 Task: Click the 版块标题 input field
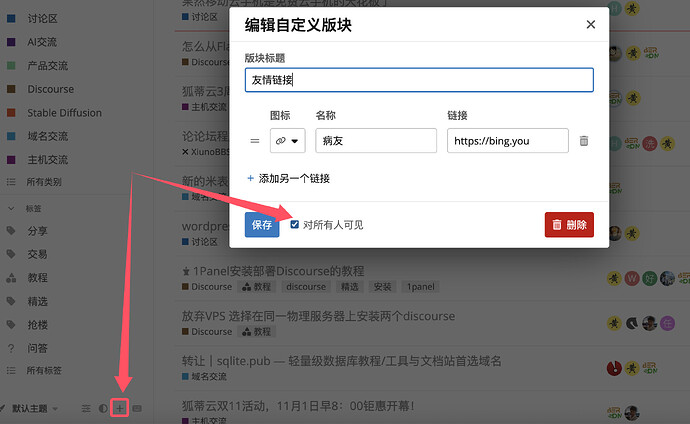click(419, 80)
